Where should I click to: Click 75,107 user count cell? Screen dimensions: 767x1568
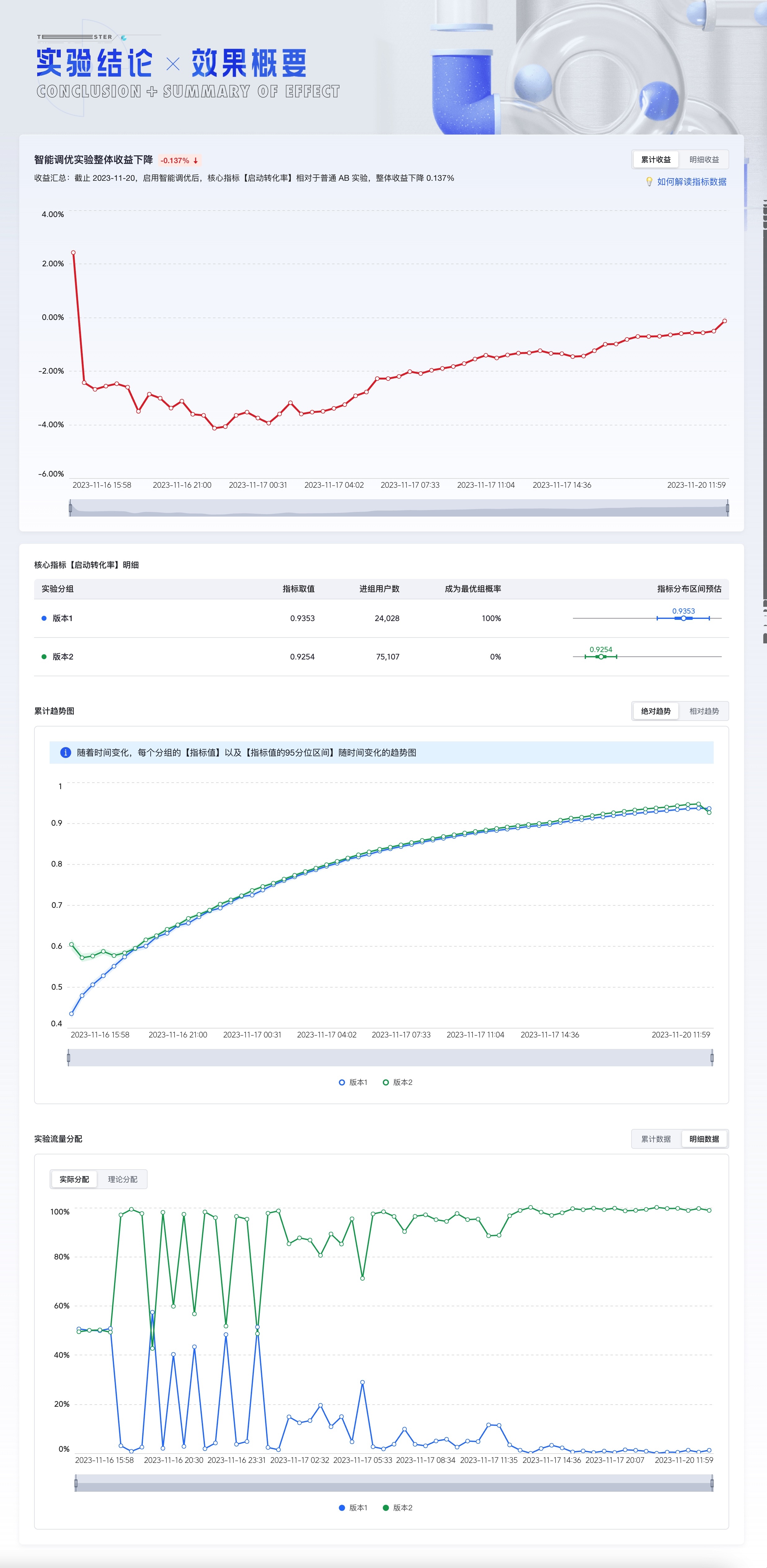[388, 657]
